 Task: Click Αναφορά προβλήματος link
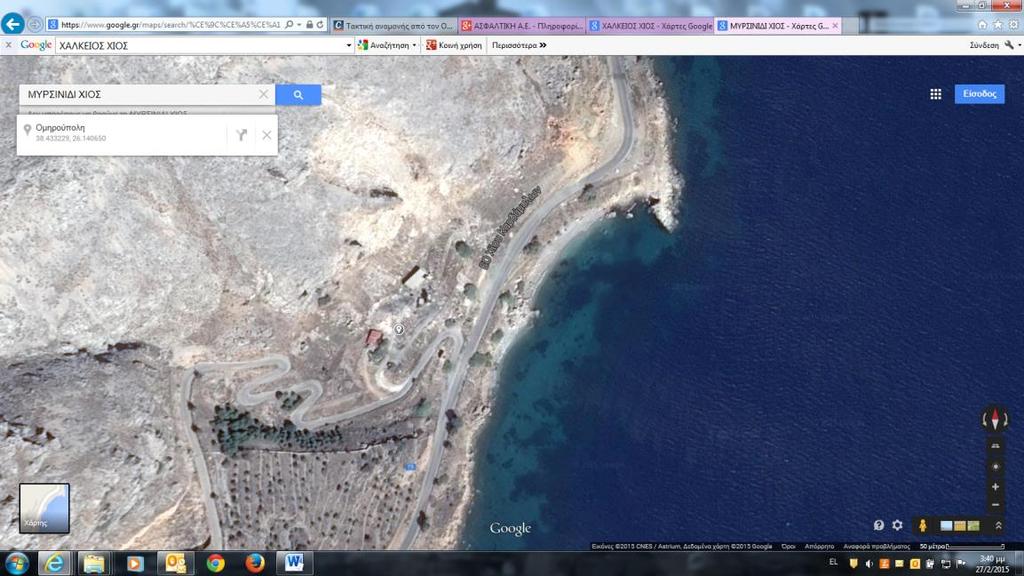tap(876, 546)
